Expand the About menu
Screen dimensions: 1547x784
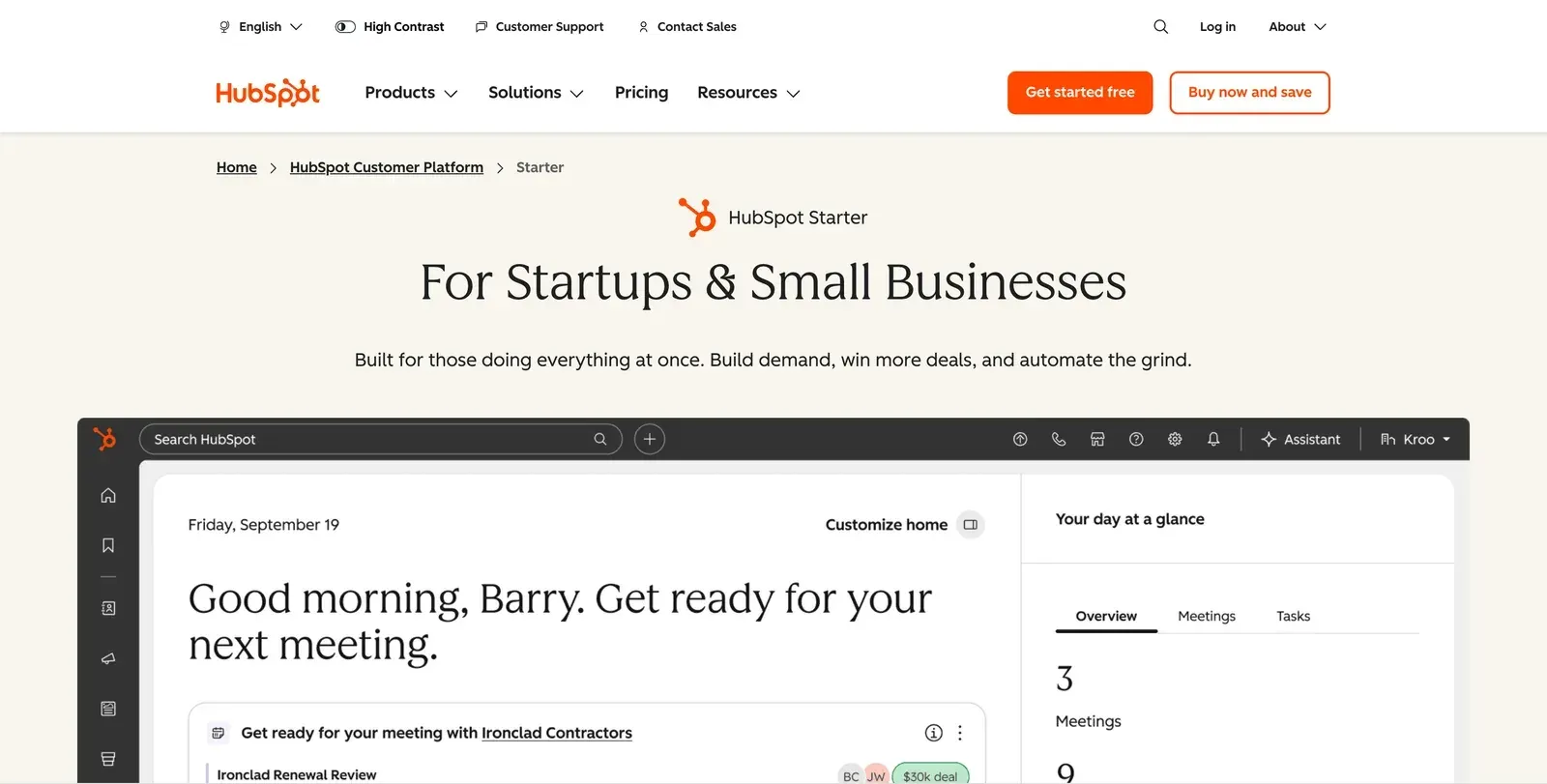[1298, 27]
